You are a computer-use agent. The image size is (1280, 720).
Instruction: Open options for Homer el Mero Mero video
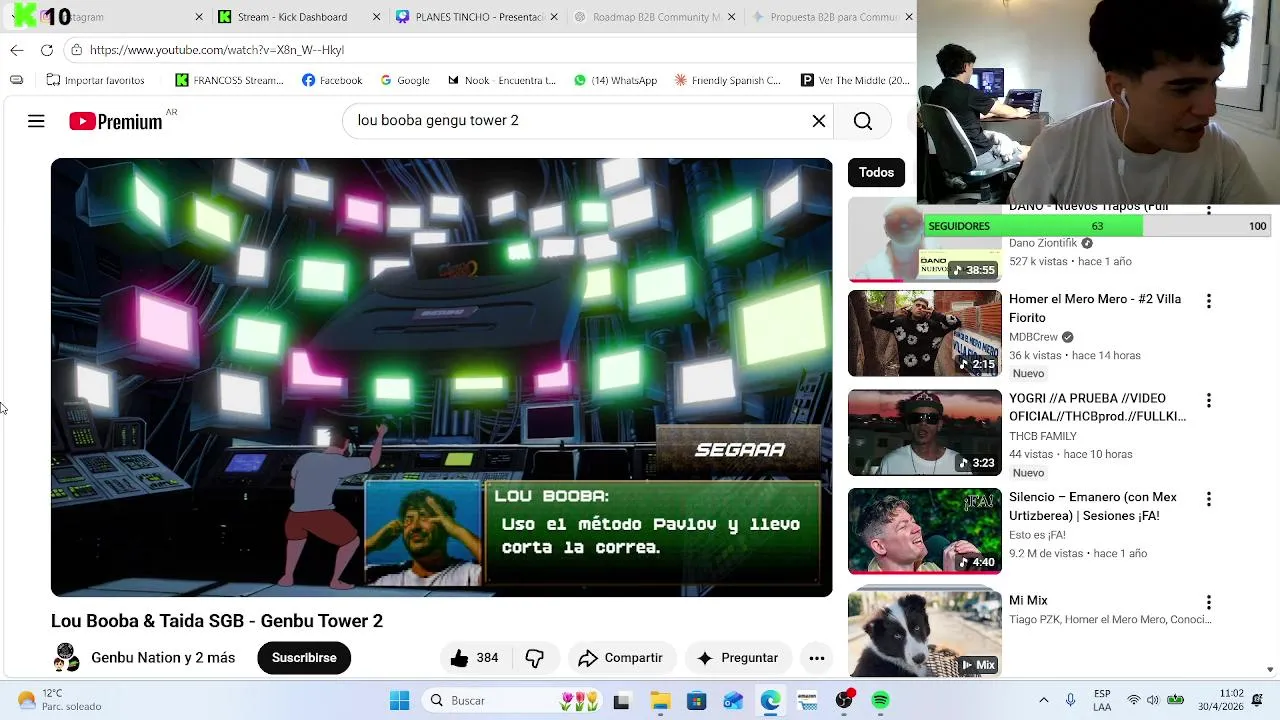coord(1209,301)
